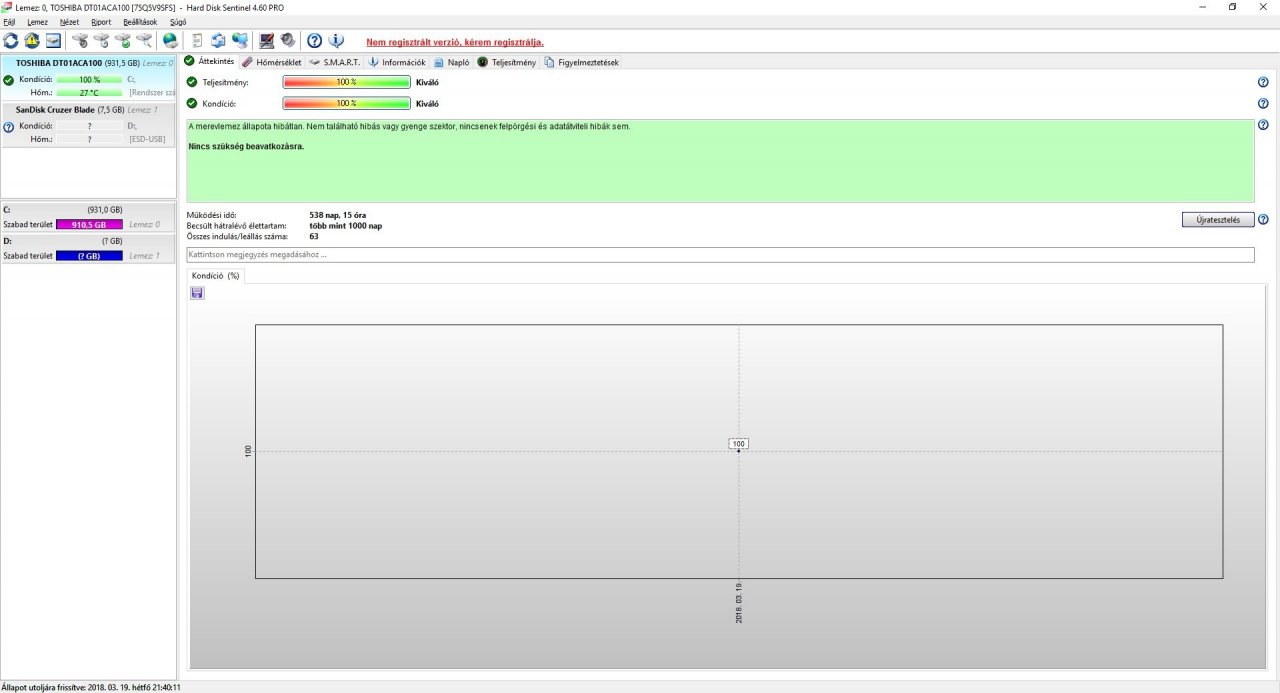The height and width of the screenshot is (693, 1280).
Task: Click the monitor with red pen toolbar icon
Action: [267, 41]
